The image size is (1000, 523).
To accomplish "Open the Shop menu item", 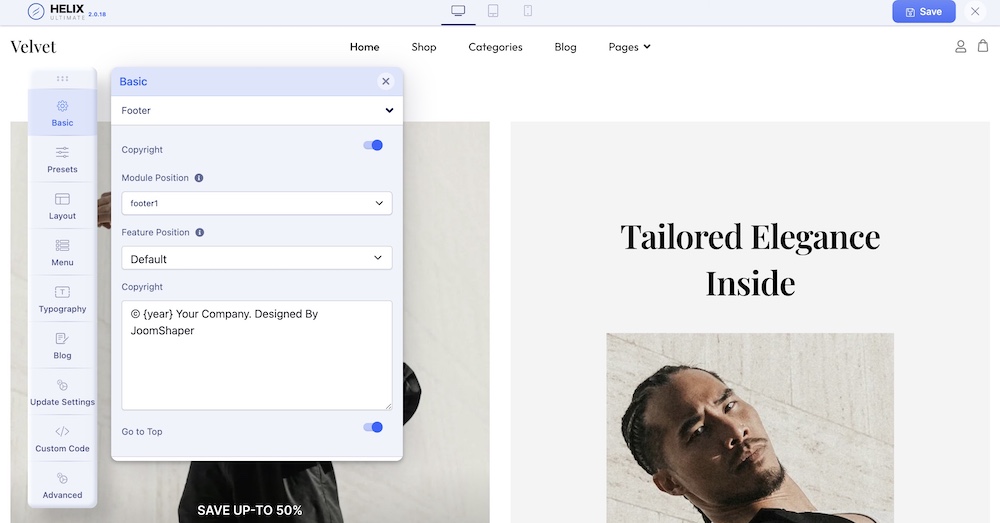I will coord(423,47).
